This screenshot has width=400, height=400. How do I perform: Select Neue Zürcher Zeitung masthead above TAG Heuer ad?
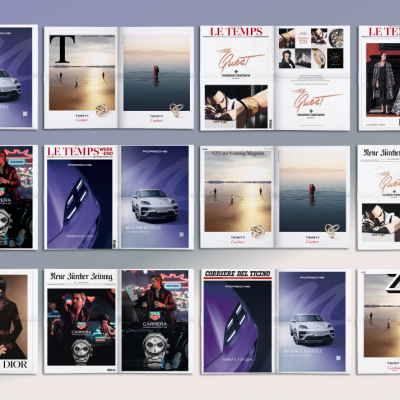[81, 276]
